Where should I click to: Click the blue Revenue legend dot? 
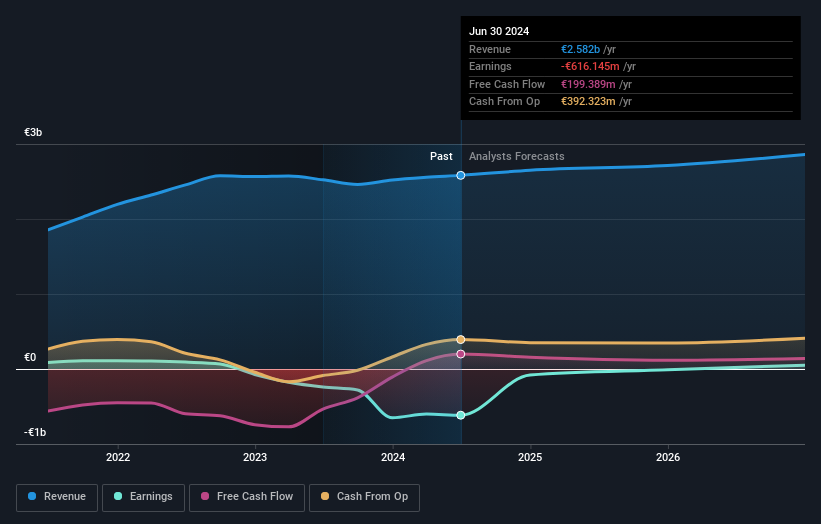[32, 496]
